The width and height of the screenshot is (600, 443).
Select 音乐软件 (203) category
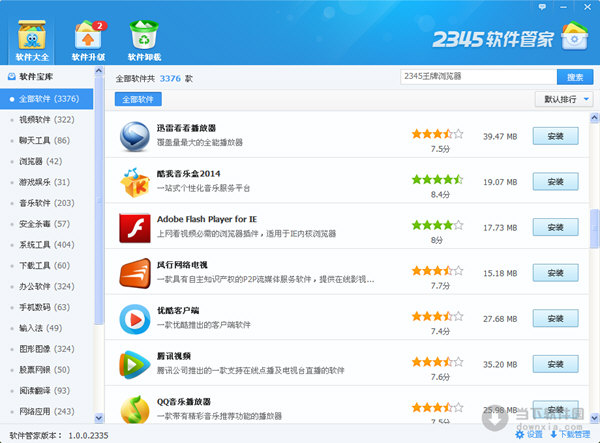[46, 203]
